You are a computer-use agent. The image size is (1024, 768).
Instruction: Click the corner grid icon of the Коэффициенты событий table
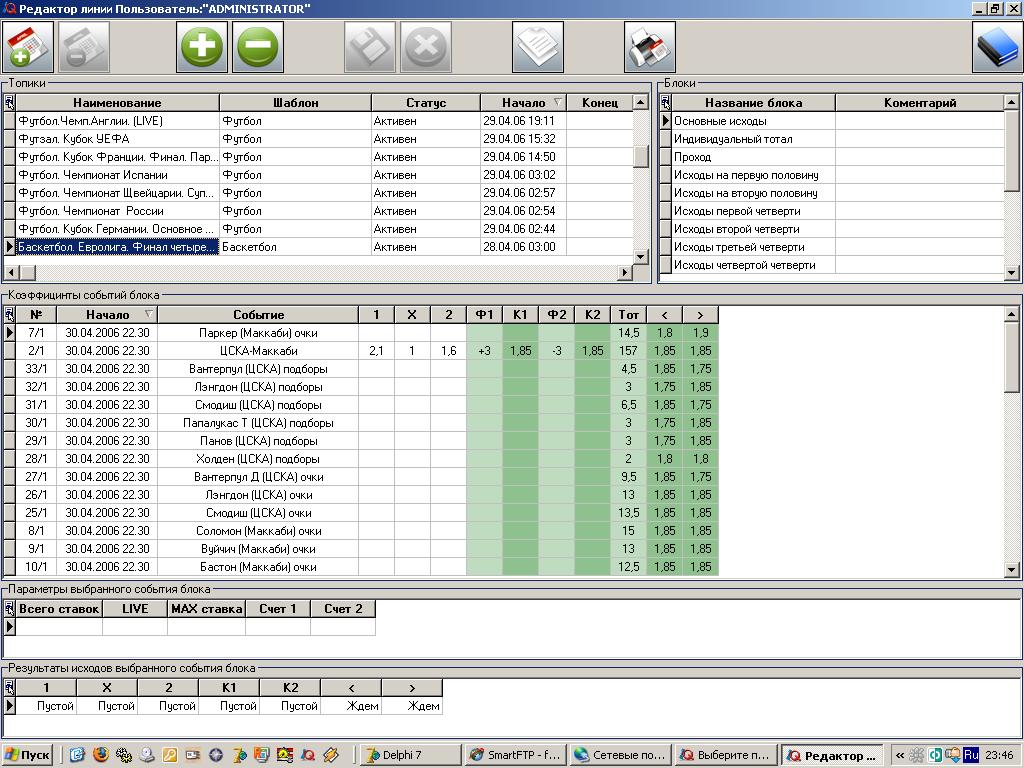(9, 315)
